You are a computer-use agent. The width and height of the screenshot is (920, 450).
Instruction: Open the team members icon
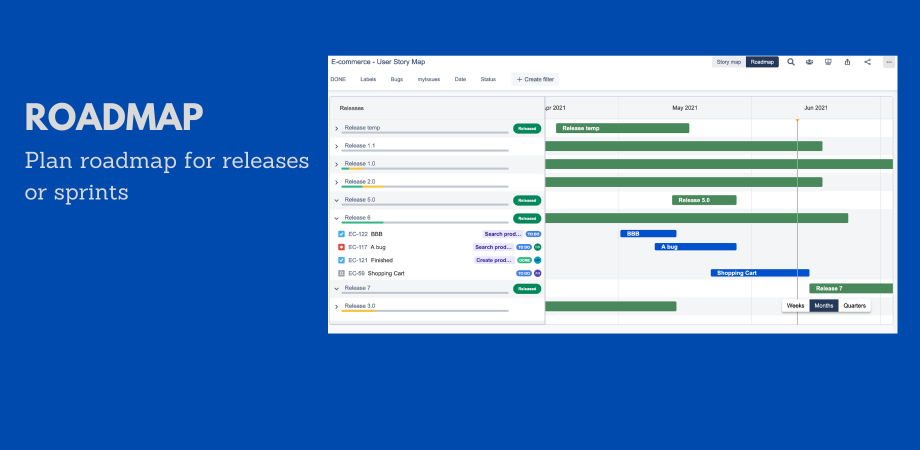click(x=809, y=62)
